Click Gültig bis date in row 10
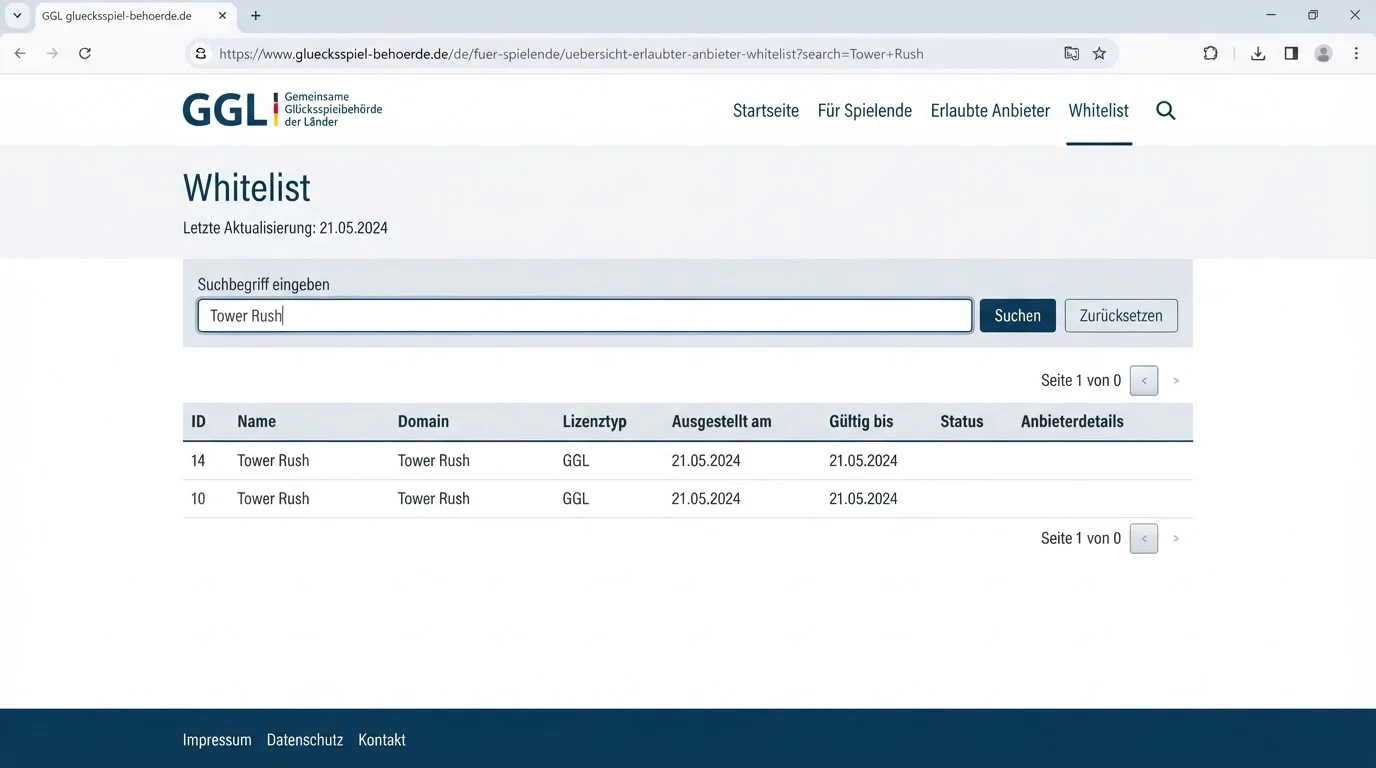This screenshot has height=768, width=1376. point(863,499)
